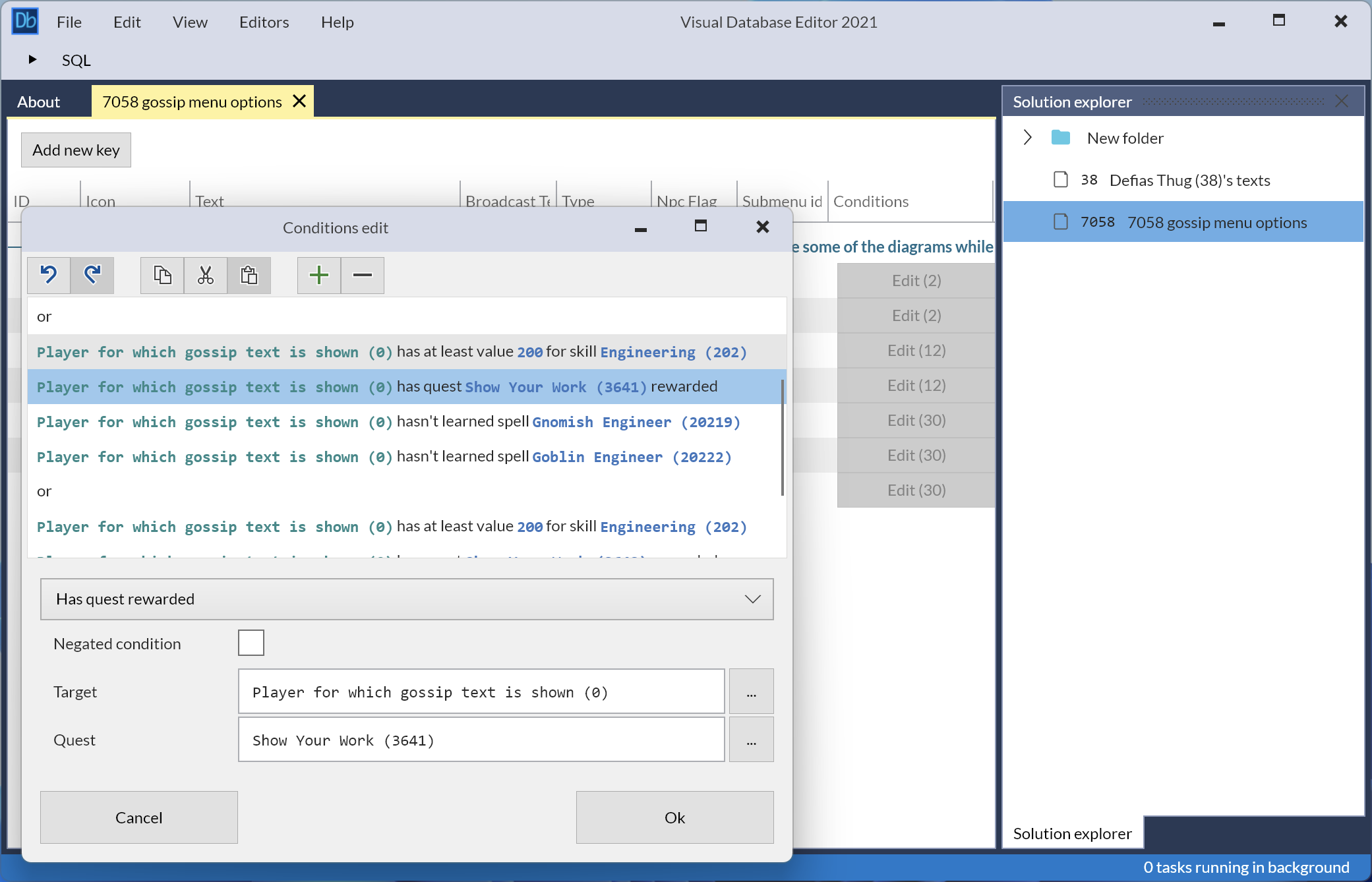Copy the selected condition using the copy icon
The width and height of the screenshot is (1372, 882).
click(162, 276)
